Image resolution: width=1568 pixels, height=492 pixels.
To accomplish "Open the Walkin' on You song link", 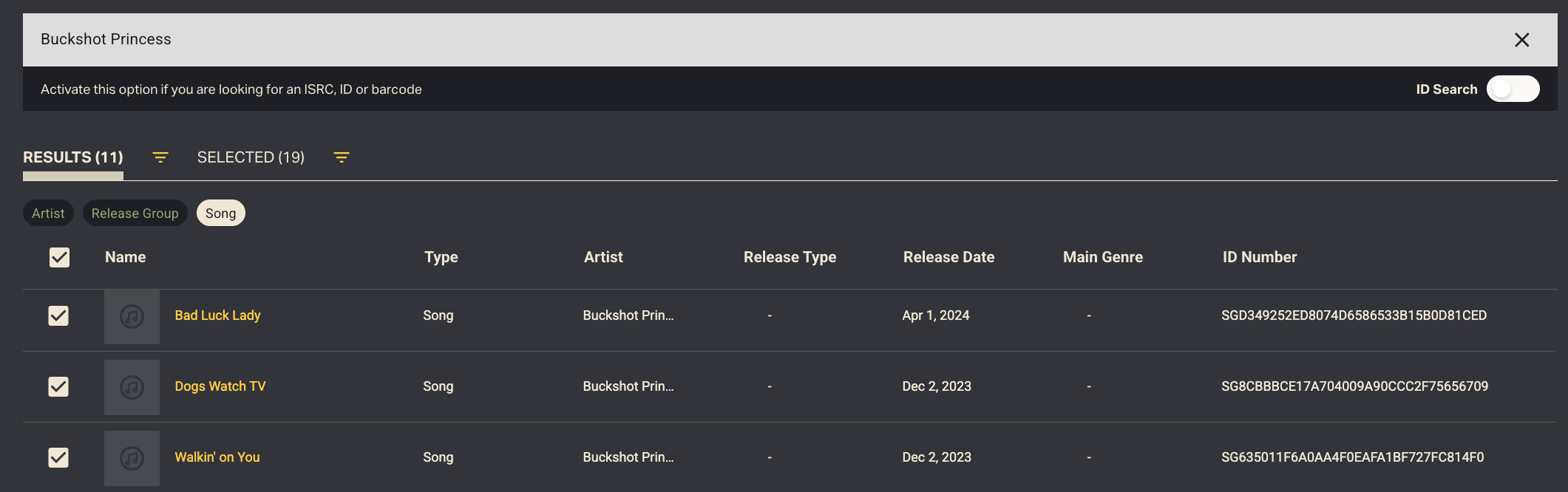I will [217, 457].
